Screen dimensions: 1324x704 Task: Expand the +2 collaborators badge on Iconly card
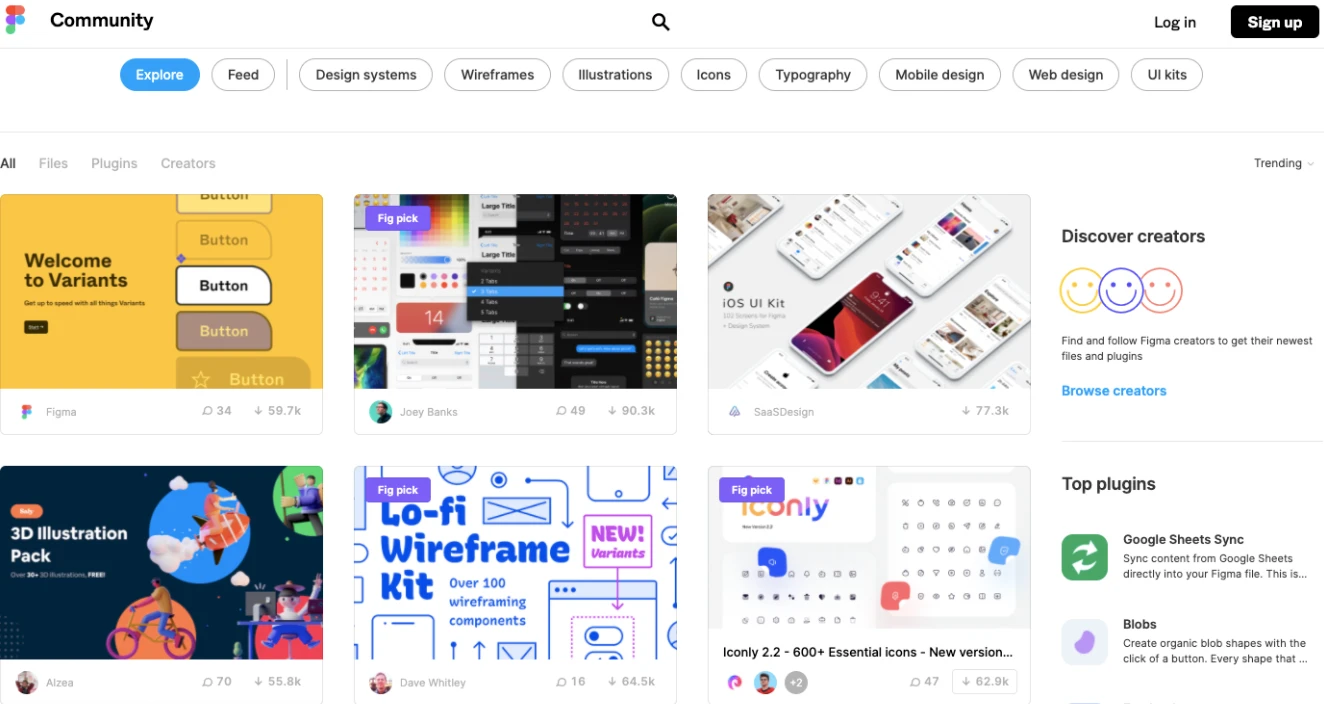(794, 682)
